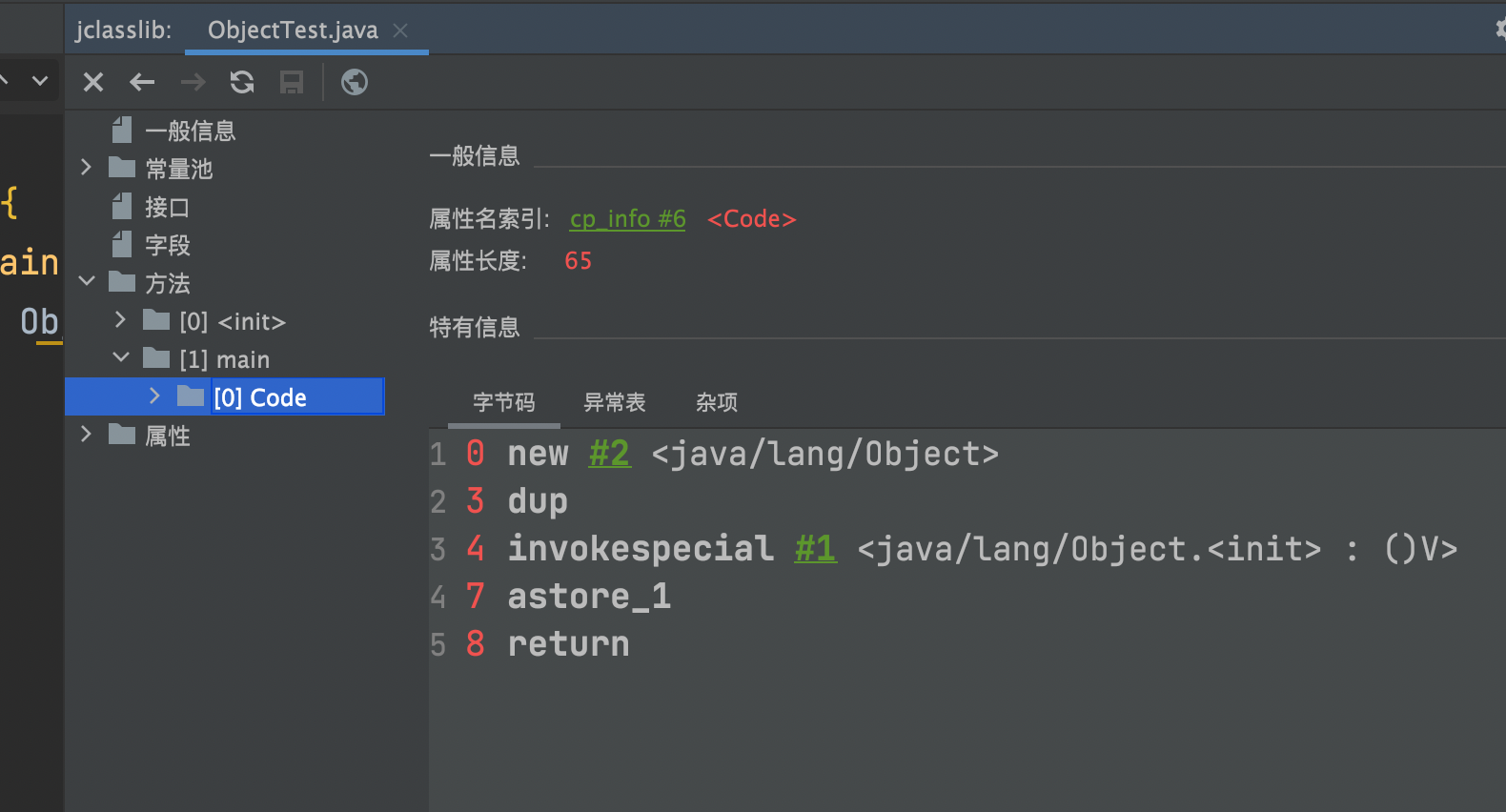Follow the cp_info #6 link
Screen dimensions: 1506x812
coord(627,219)
